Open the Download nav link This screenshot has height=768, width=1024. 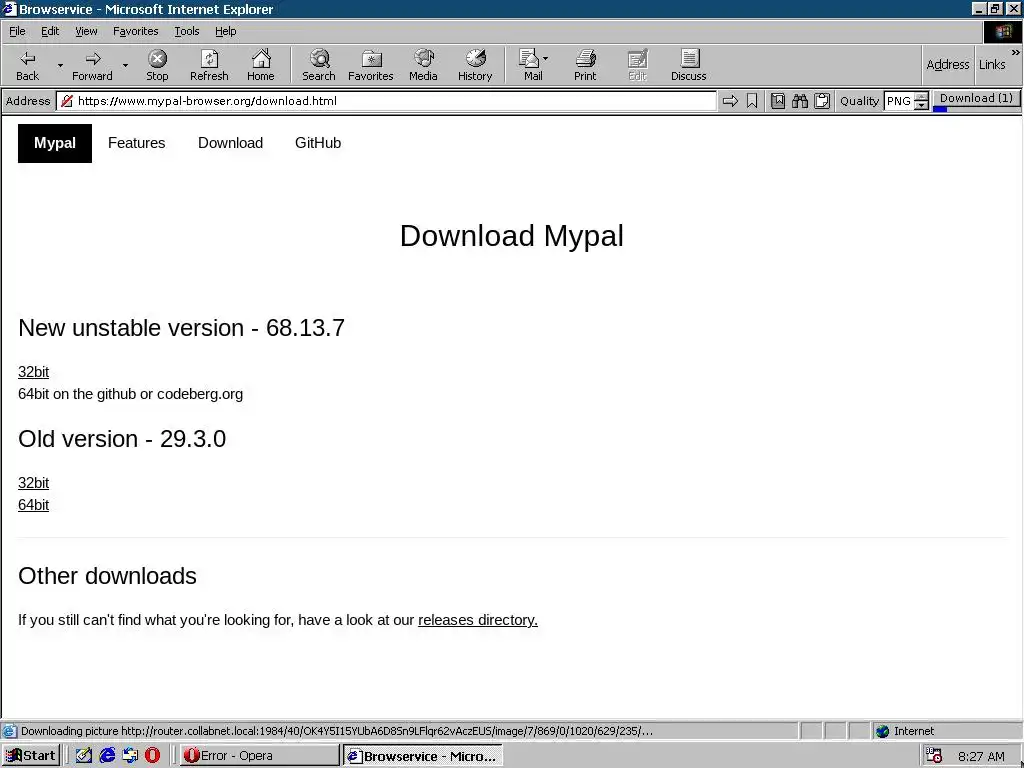(231, 143)
